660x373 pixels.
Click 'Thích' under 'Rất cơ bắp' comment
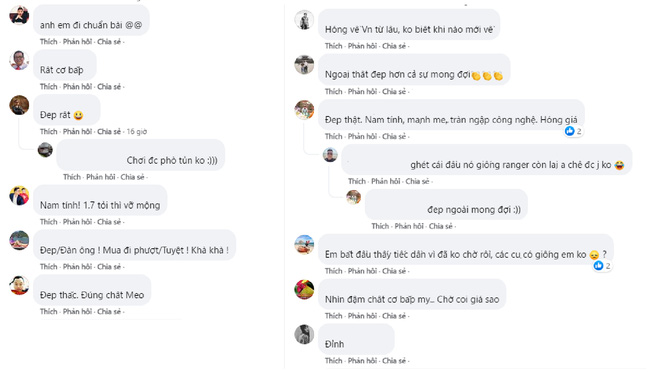[x=48, y=86]
